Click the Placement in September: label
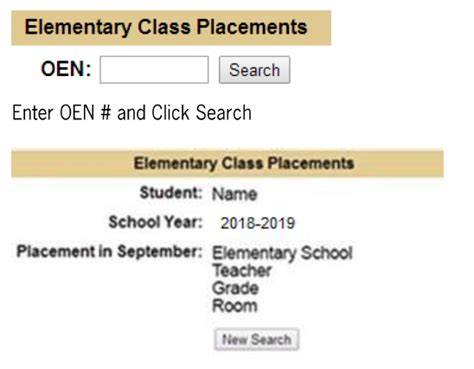The height and width of the screenshot is (369, 474). tap(110, 251)
